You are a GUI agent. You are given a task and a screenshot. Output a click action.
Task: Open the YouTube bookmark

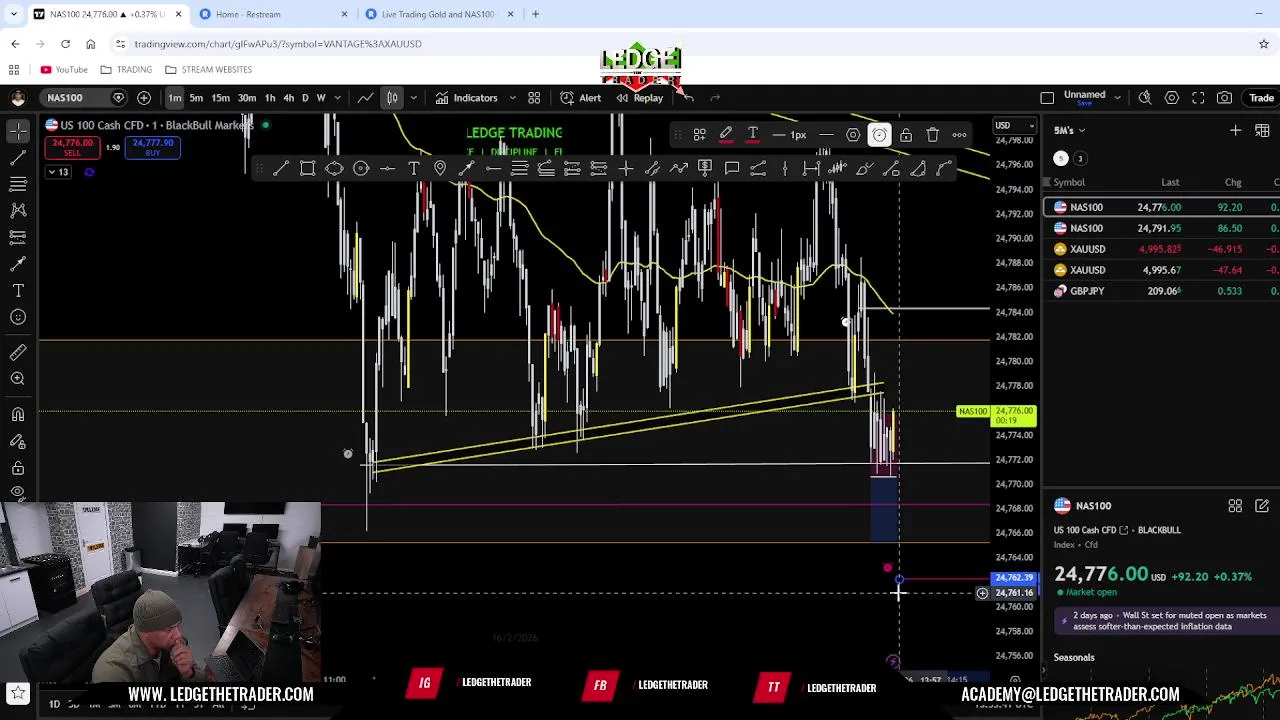coord(64,70)
